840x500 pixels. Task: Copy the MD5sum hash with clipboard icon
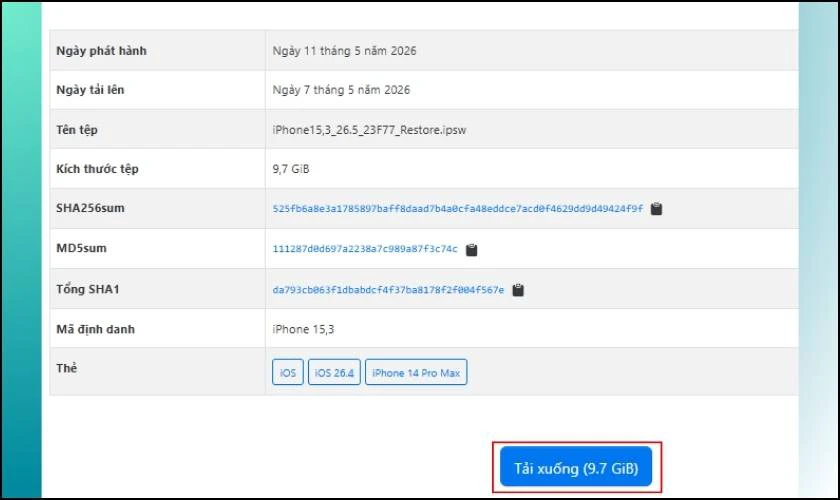pyautogui.click(x=471, y=250)
